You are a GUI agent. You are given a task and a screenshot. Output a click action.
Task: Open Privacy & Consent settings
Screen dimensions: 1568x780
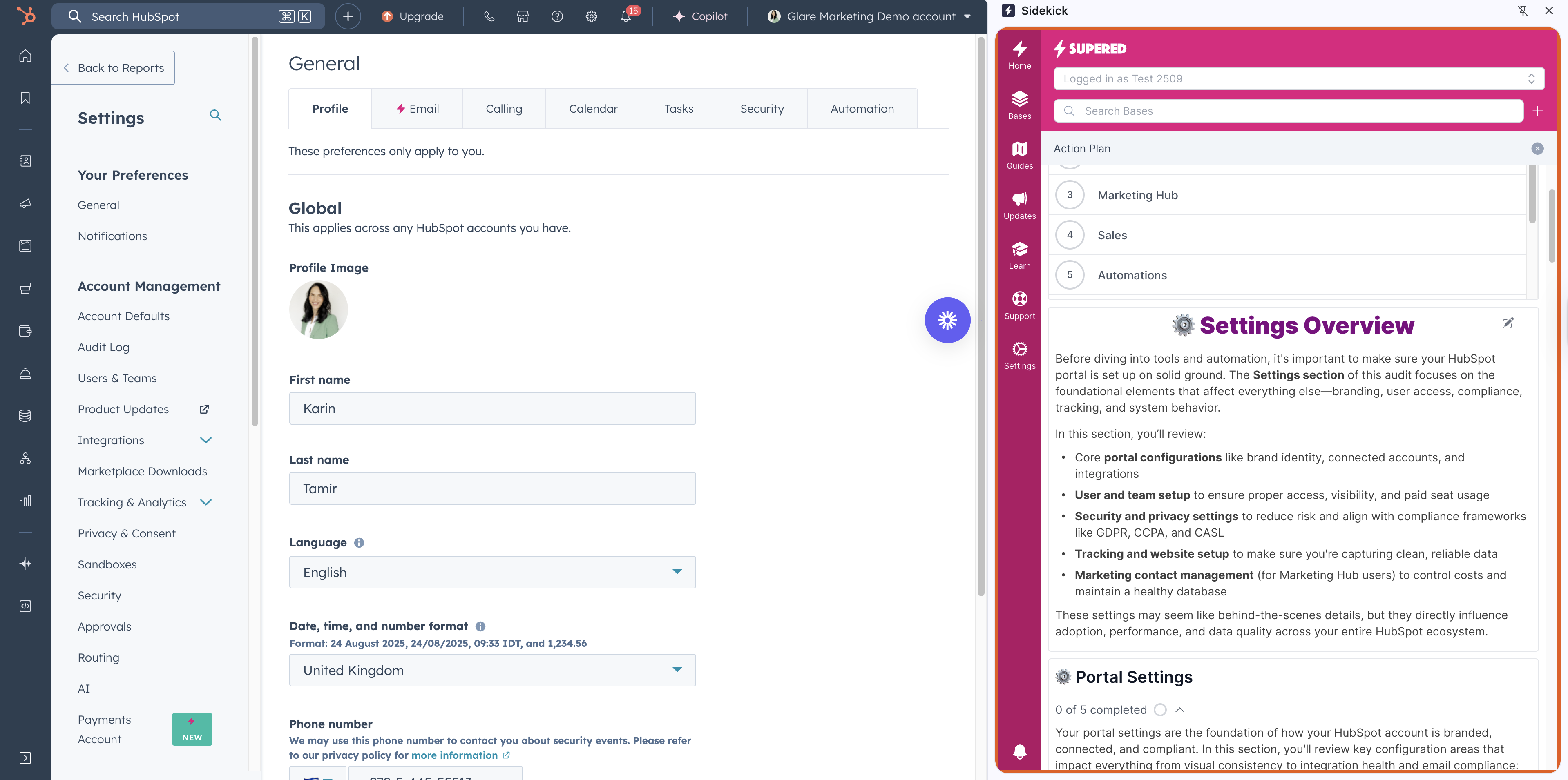click(x=126, y=533)
